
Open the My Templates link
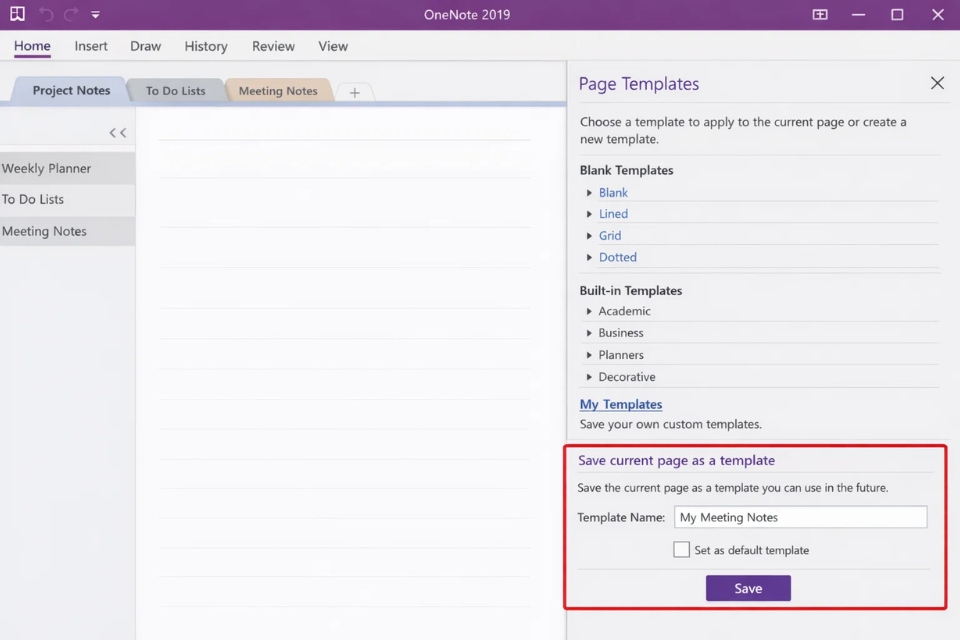[x=620, y=404]
